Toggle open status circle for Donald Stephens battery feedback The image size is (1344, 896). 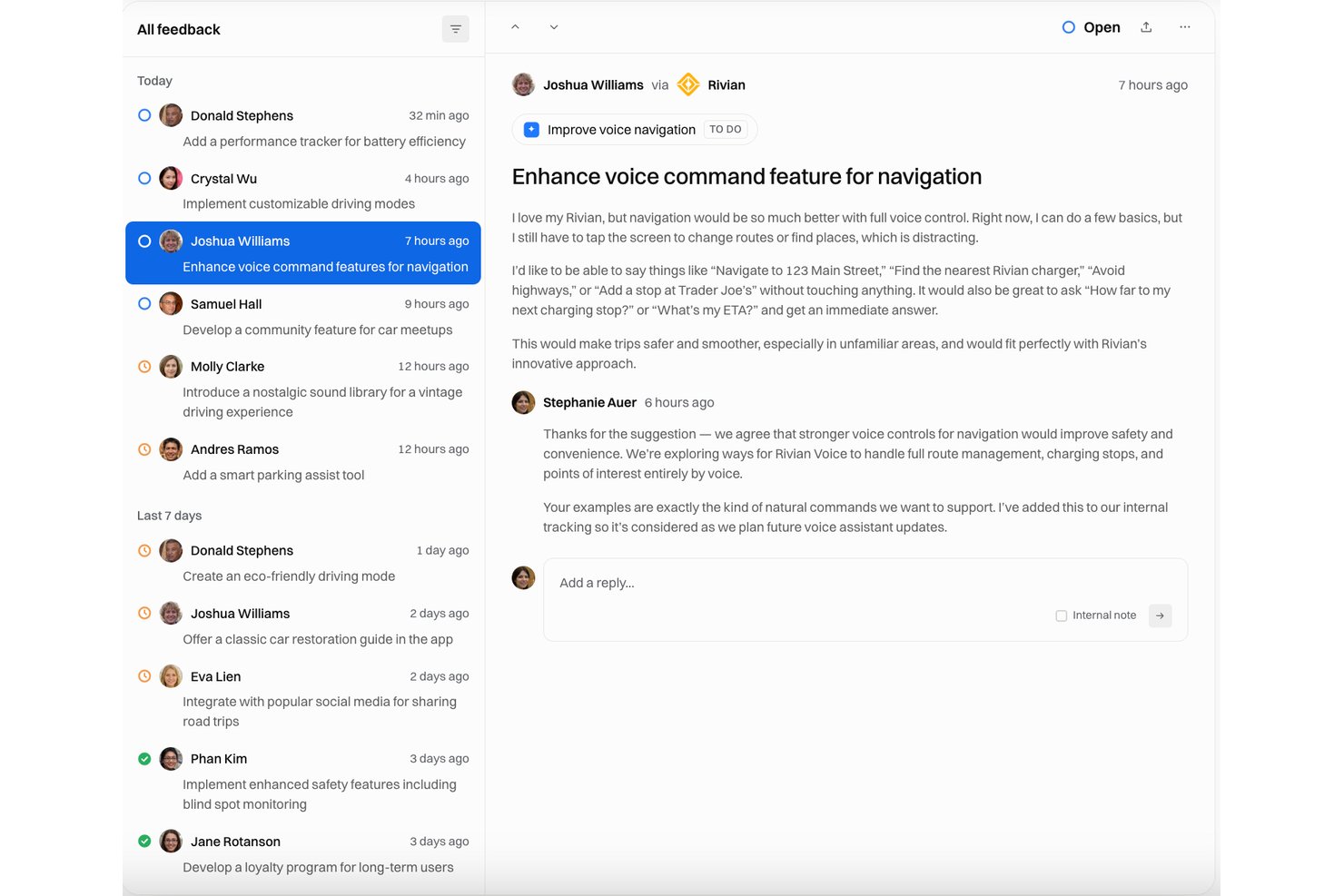click(144, 115)
